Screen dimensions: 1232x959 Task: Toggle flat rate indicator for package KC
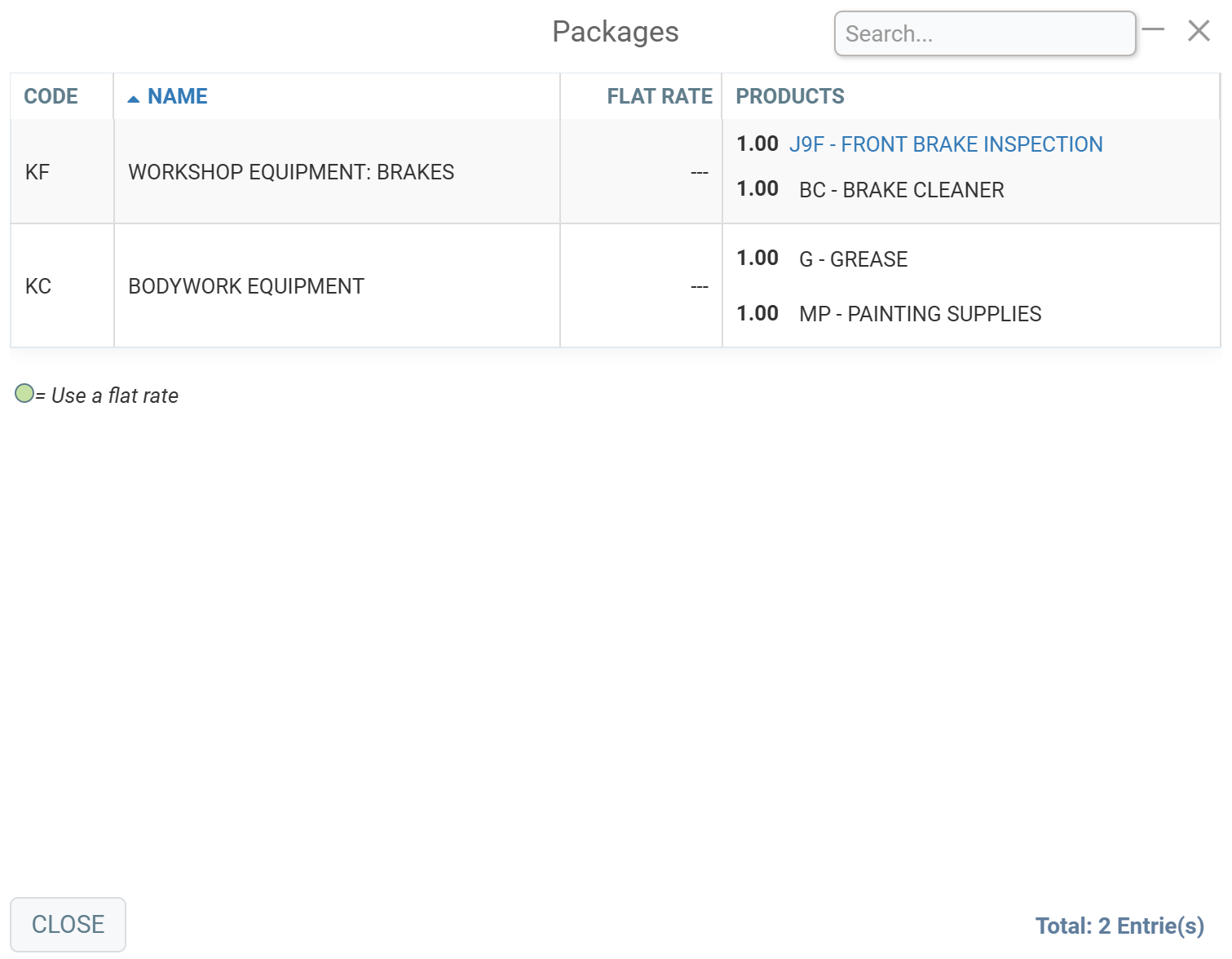700,286
